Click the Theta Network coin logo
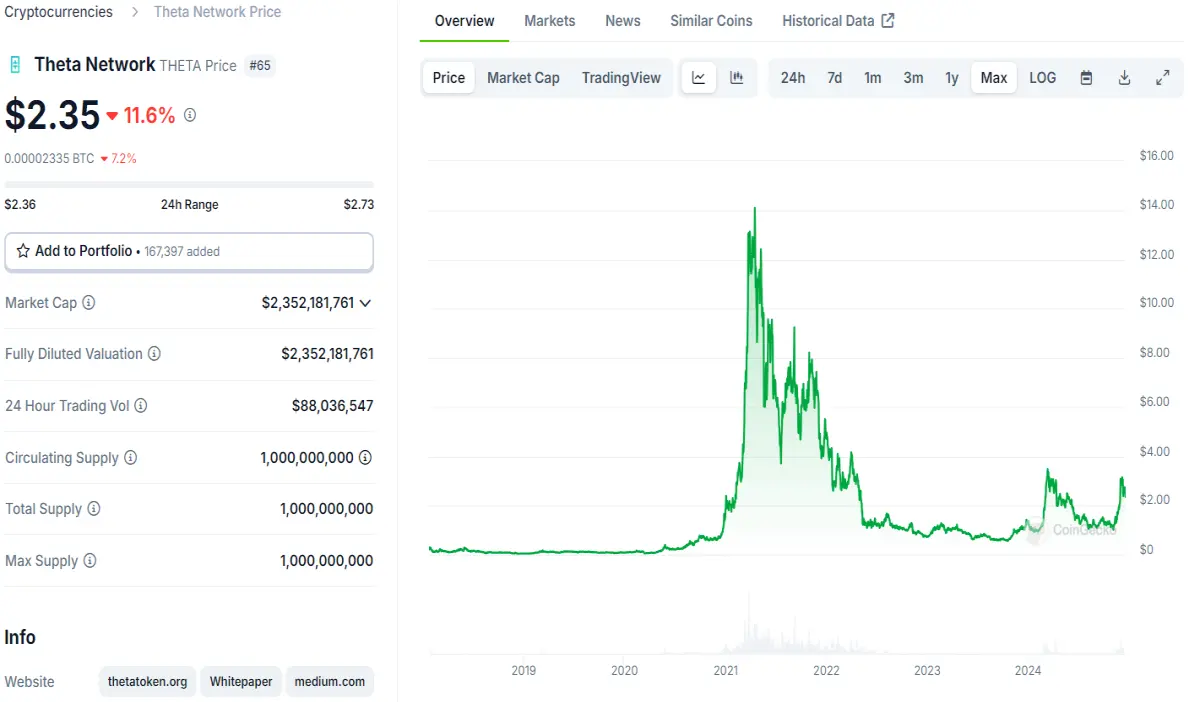Image resolution: width=1200 pixels, height=702 pixels. pyautogui.click(x=15, y=65)
